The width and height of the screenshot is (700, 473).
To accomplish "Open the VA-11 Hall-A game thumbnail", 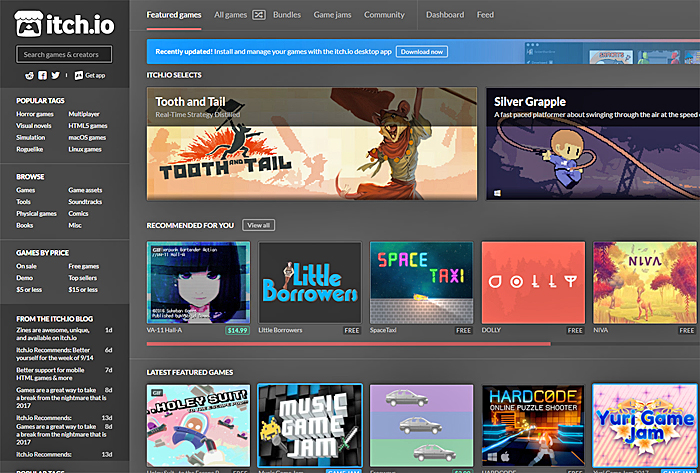I will [198, 282].
